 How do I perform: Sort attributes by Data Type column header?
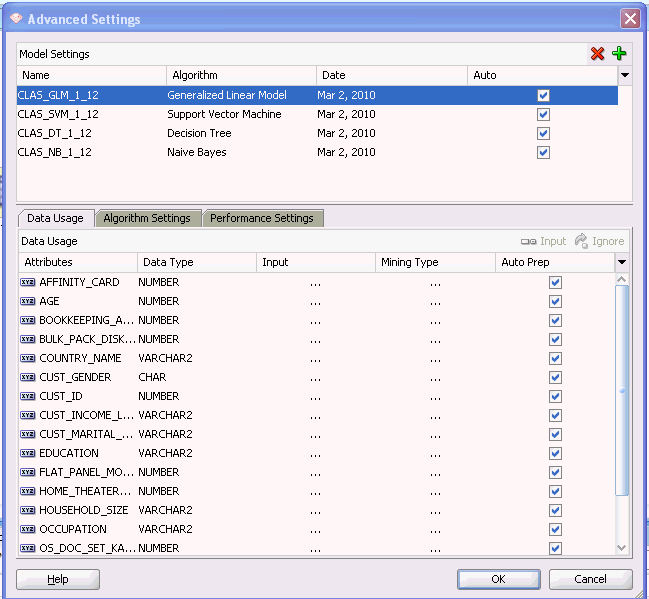tap(197, 262)
